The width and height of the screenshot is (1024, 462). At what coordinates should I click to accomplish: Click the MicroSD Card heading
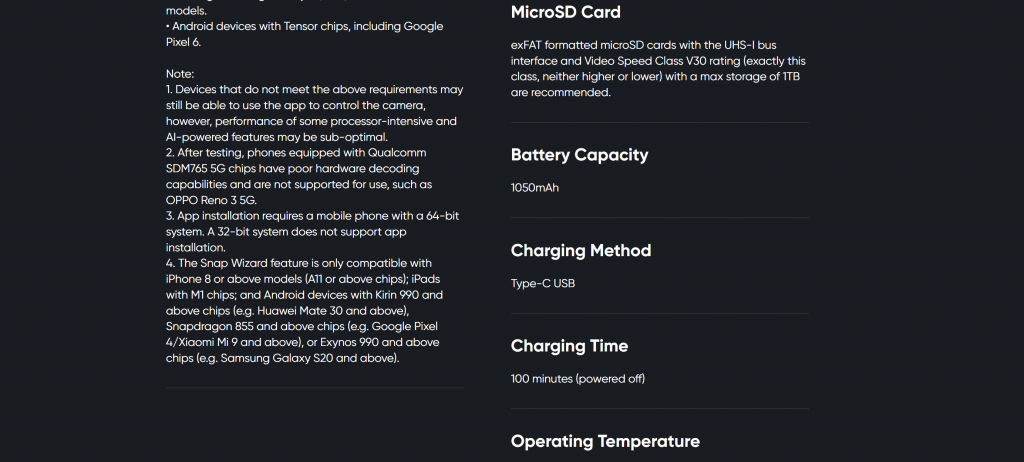click(566, 12)
